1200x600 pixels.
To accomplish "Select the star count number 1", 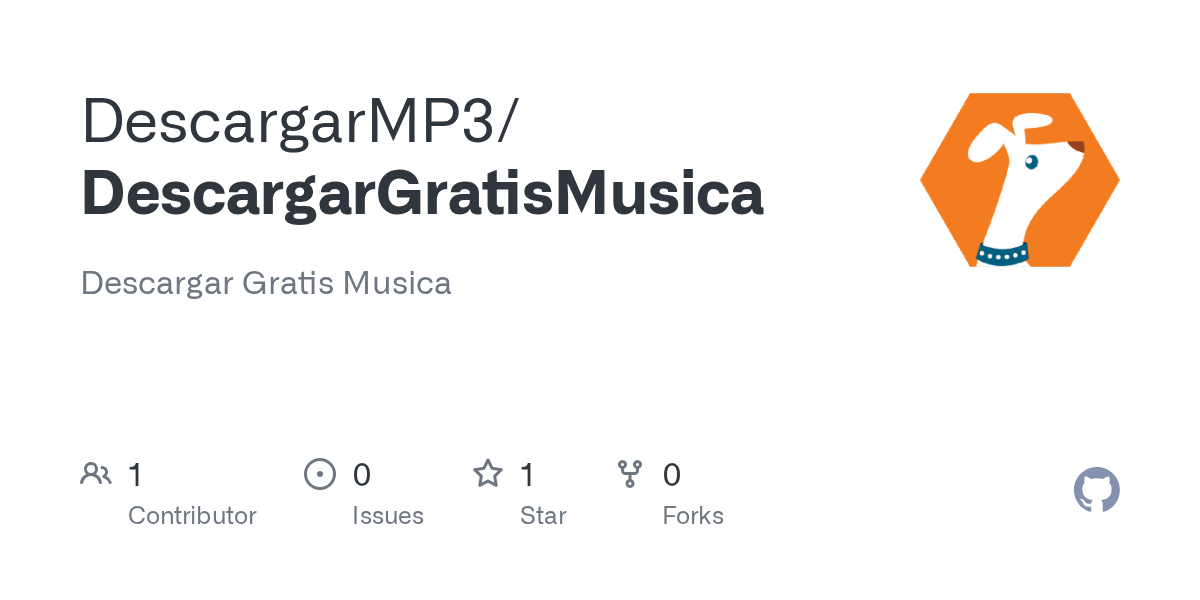I will [527, 474].
